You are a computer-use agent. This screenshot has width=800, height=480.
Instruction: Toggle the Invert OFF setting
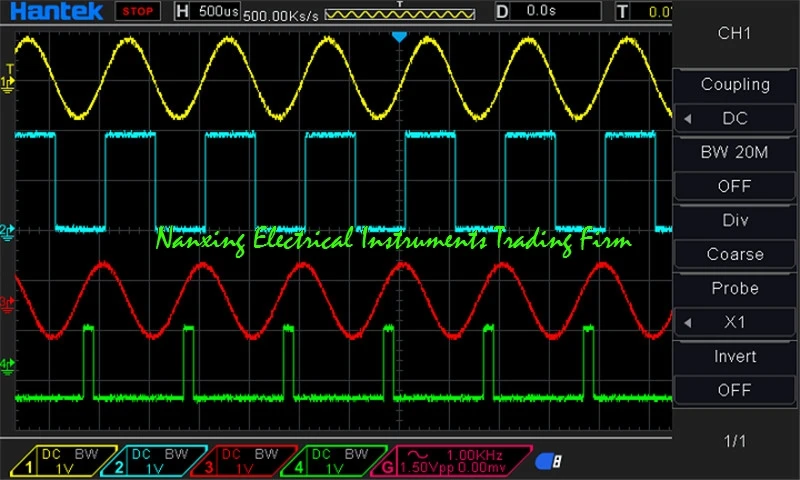[735, 390]
